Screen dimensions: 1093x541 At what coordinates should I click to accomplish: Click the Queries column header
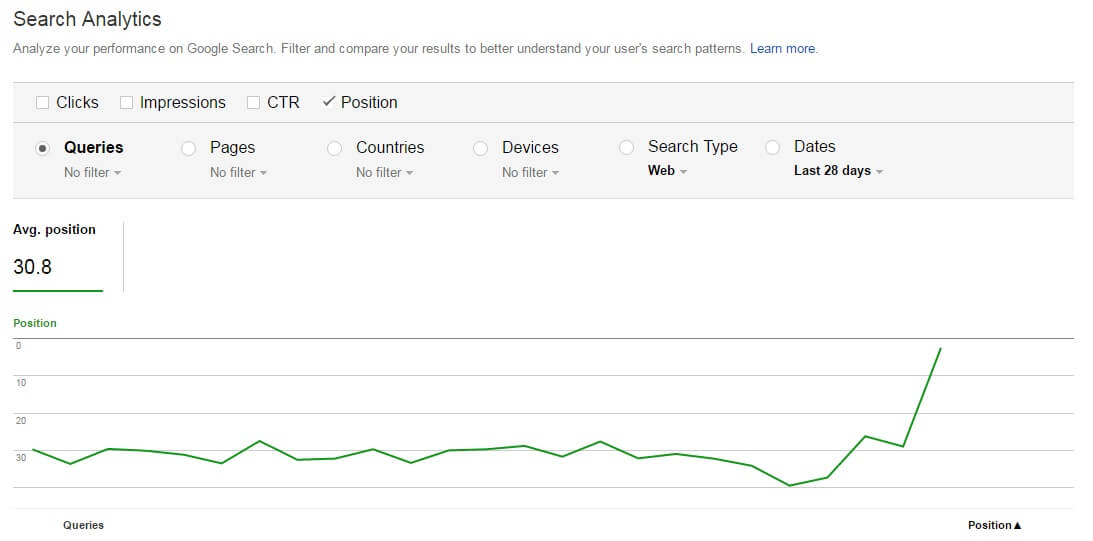(84, 525)
